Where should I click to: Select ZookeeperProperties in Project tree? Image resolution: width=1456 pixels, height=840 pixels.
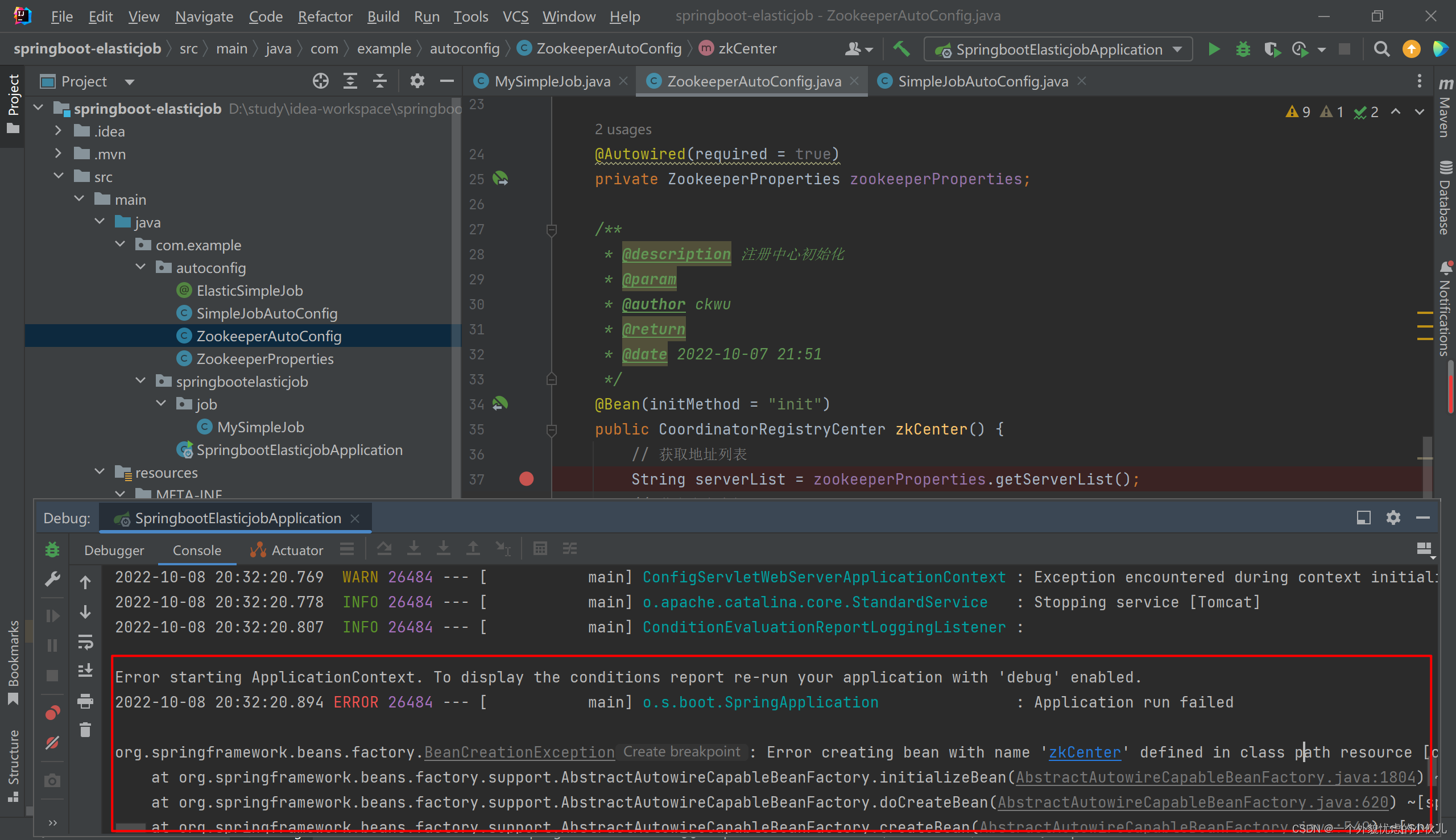point(265,358)
